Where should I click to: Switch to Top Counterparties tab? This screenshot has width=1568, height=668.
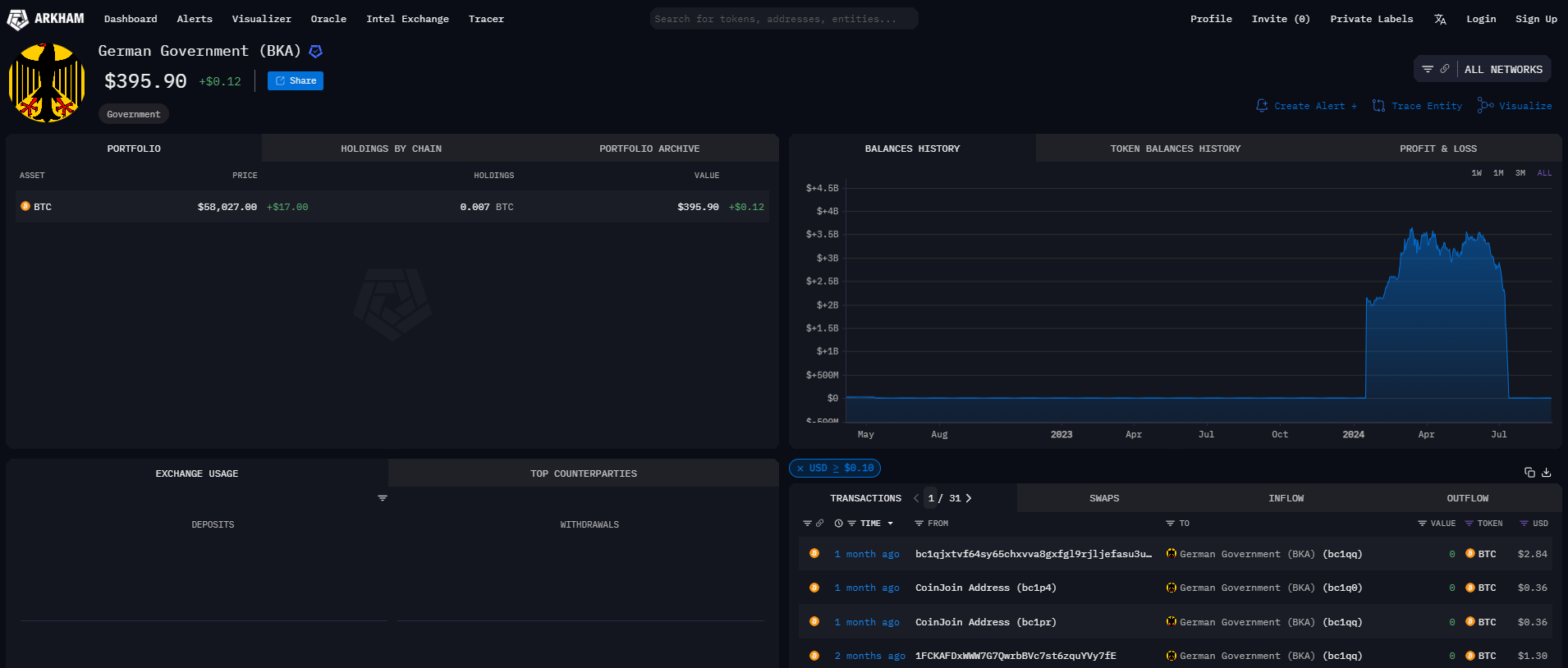click(x=584, y=474)
